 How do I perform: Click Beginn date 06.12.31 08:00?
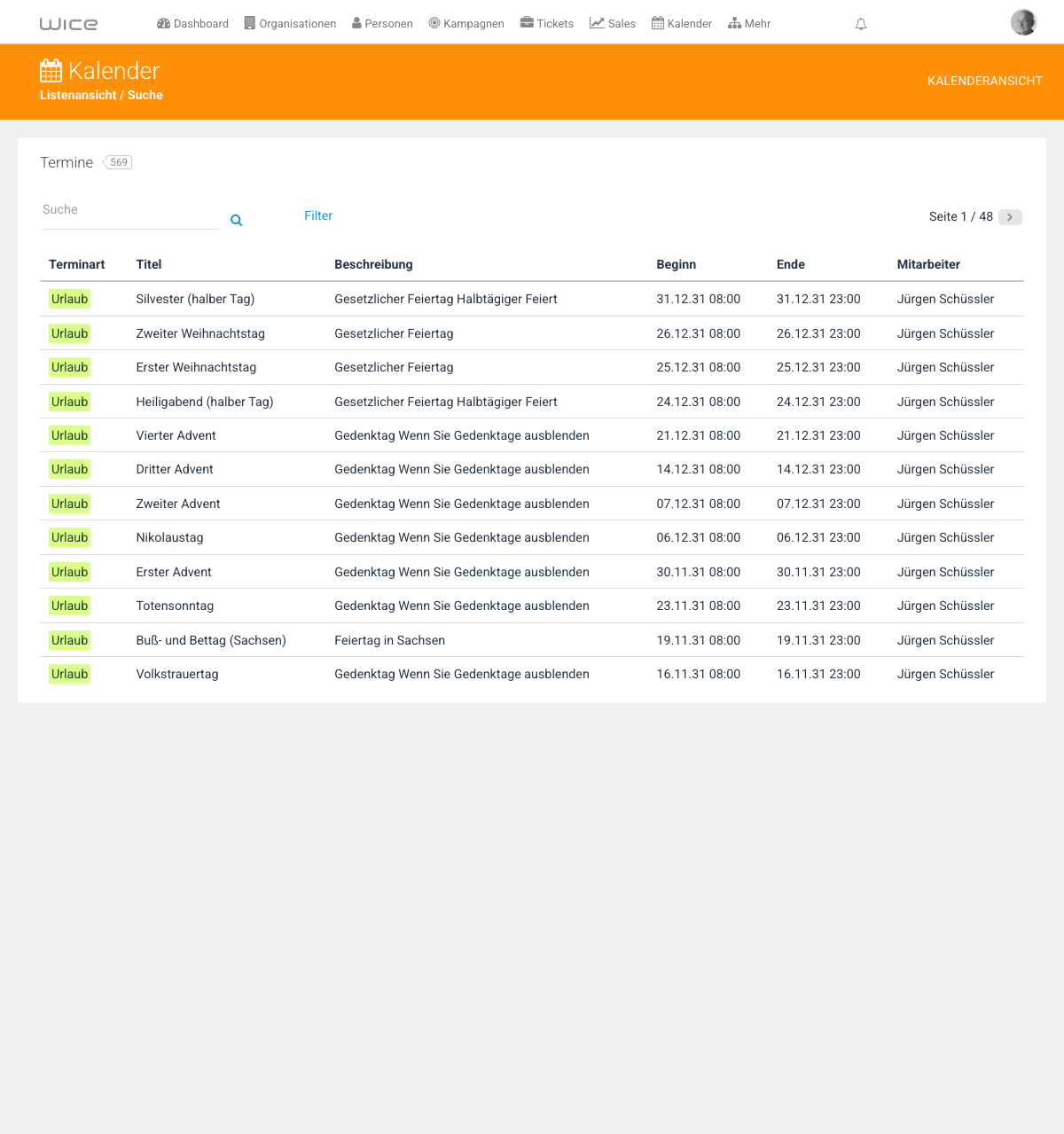pos(699,537)
